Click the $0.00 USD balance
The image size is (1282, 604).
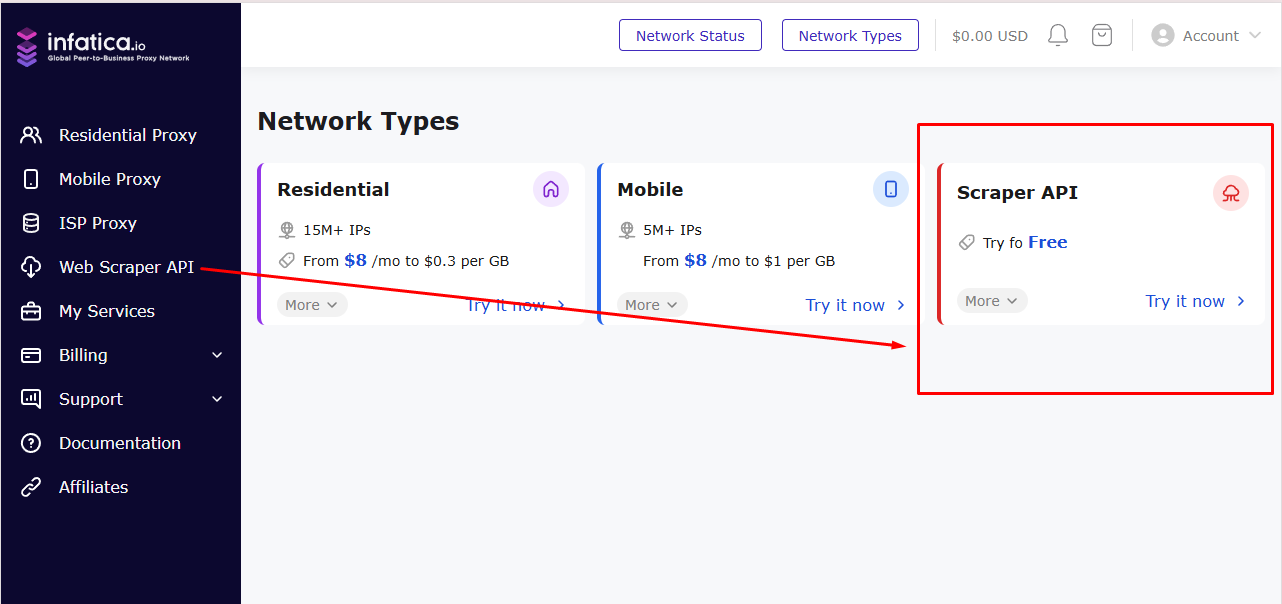[990, 36]
